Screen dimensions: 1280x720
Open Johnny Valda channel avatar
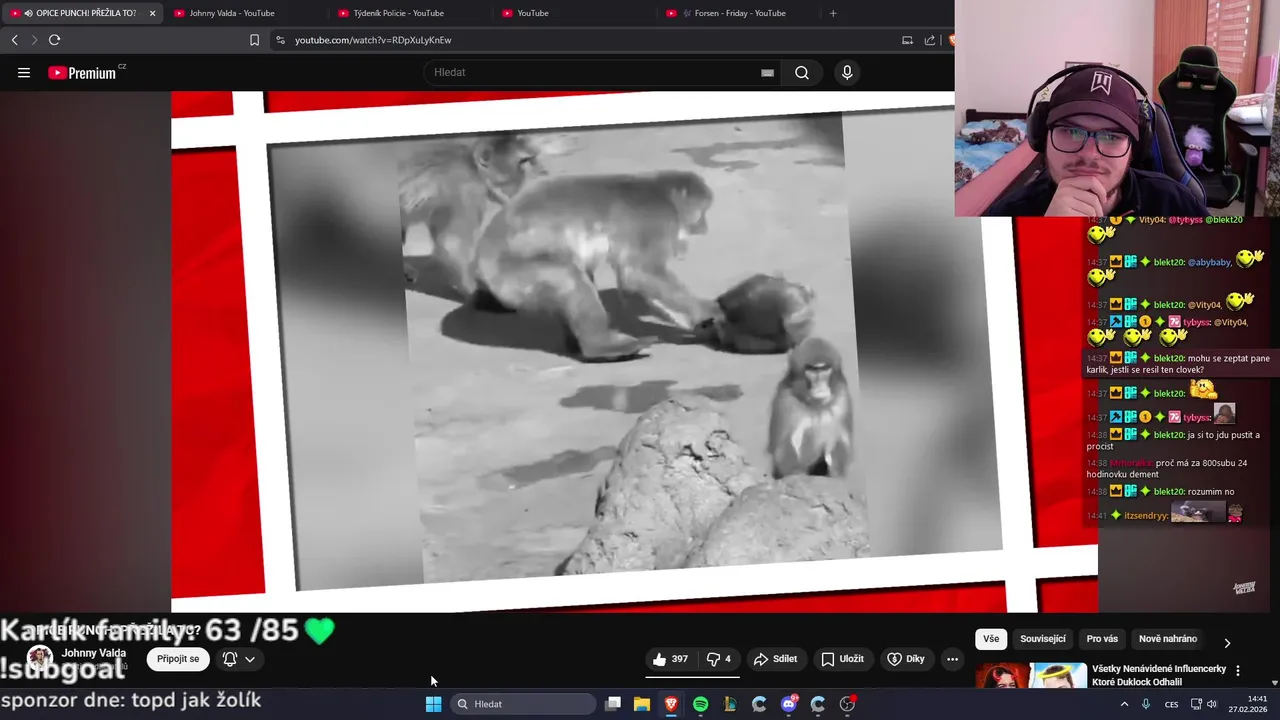tap(40, 659)
